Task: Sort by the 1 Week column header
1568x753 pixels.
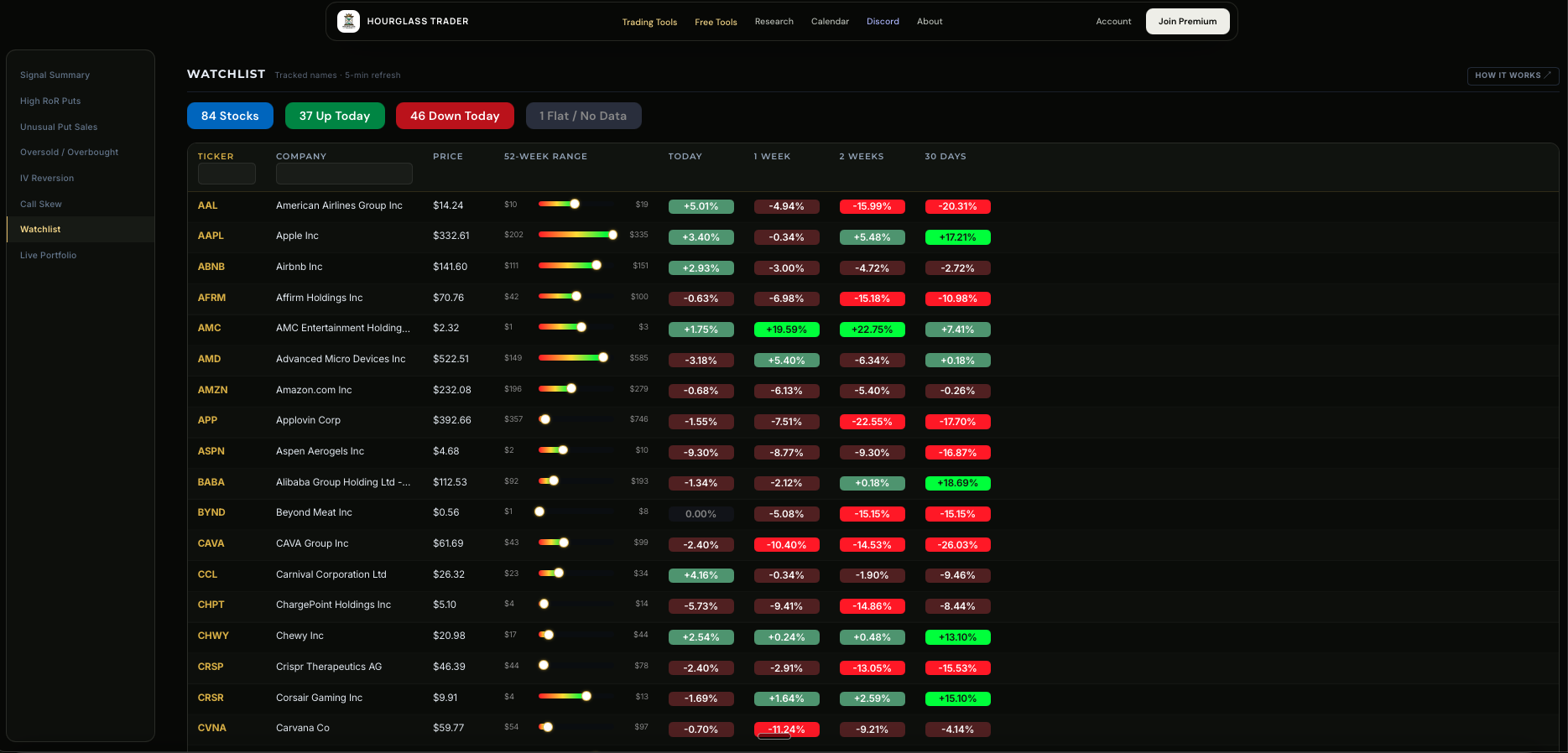Action: coord(772,157)
